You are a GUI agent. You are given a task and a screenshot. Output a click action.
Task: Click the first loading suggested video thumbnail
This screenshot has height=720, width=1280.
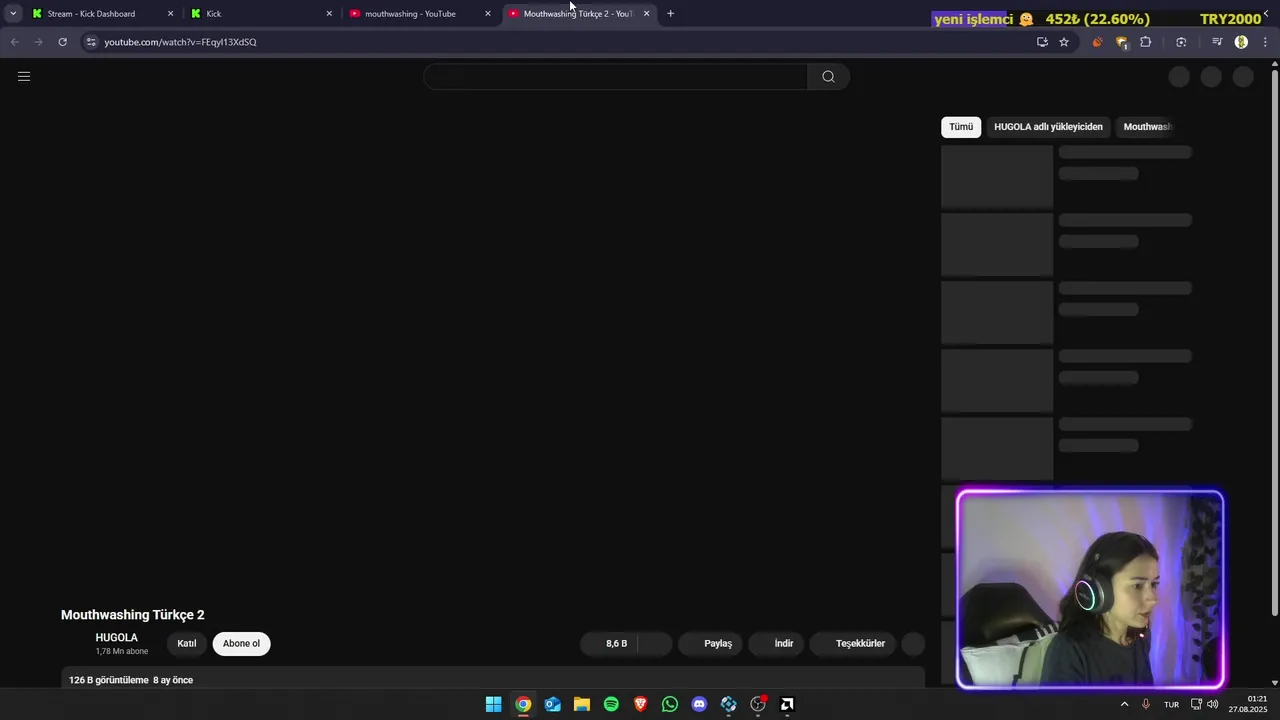point(997,177)
